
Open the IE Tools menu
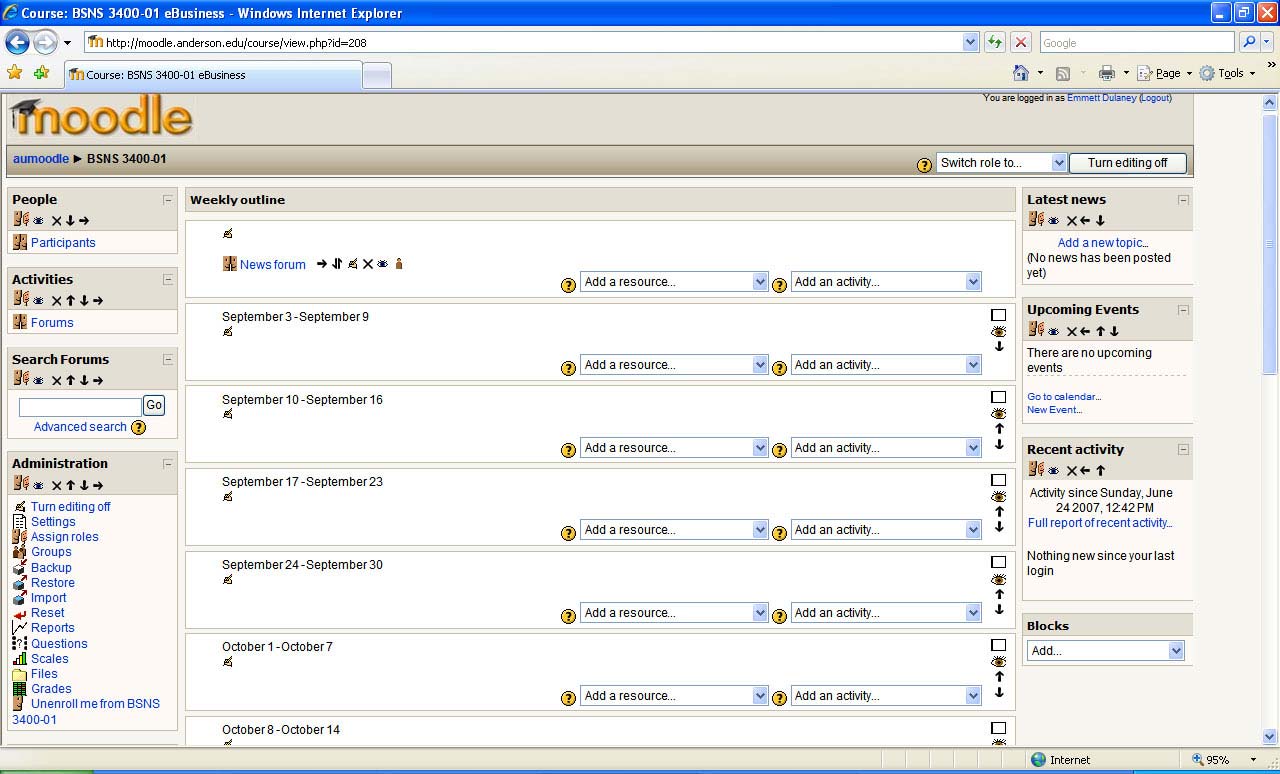[1228, 73]
